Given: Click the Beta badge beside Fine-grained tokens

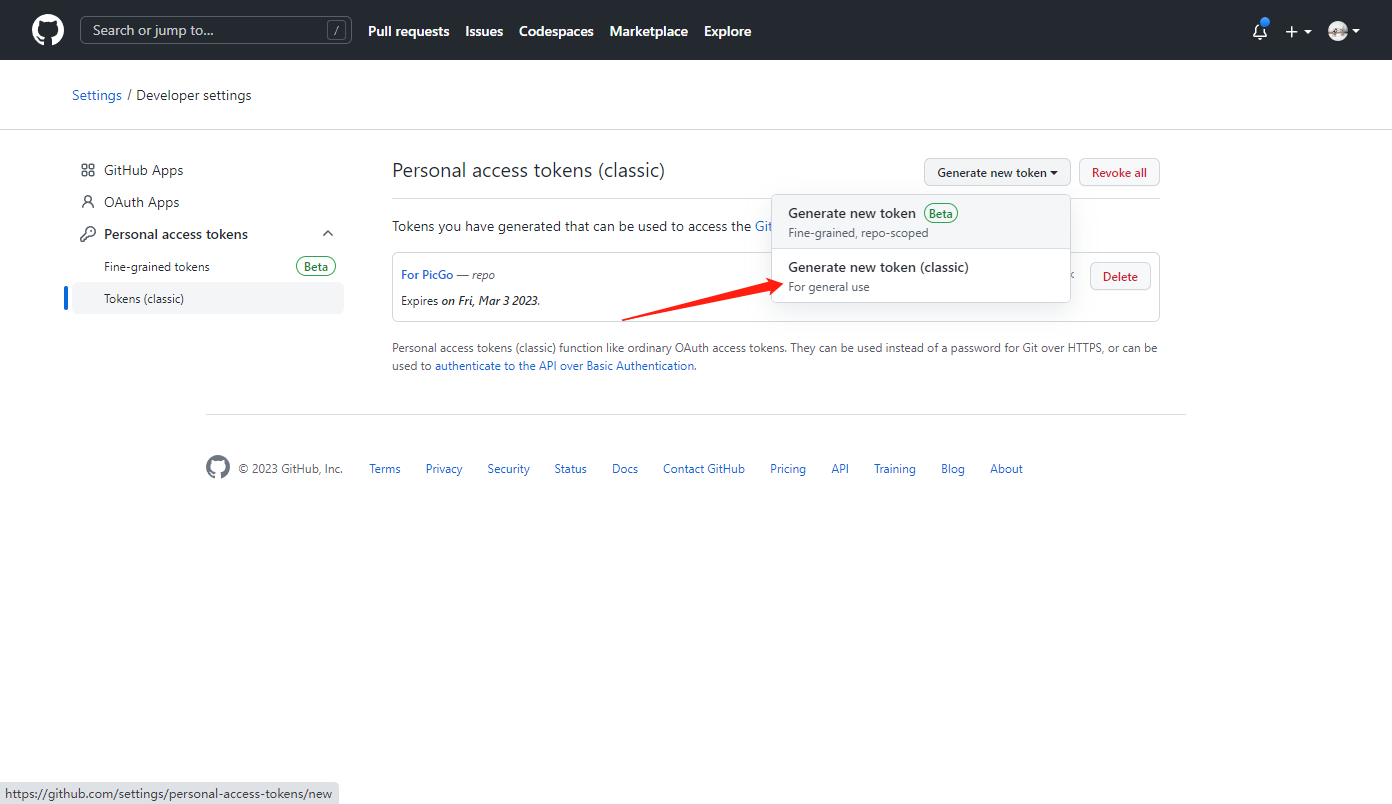Looking at the screenshot, I should 316,267.
